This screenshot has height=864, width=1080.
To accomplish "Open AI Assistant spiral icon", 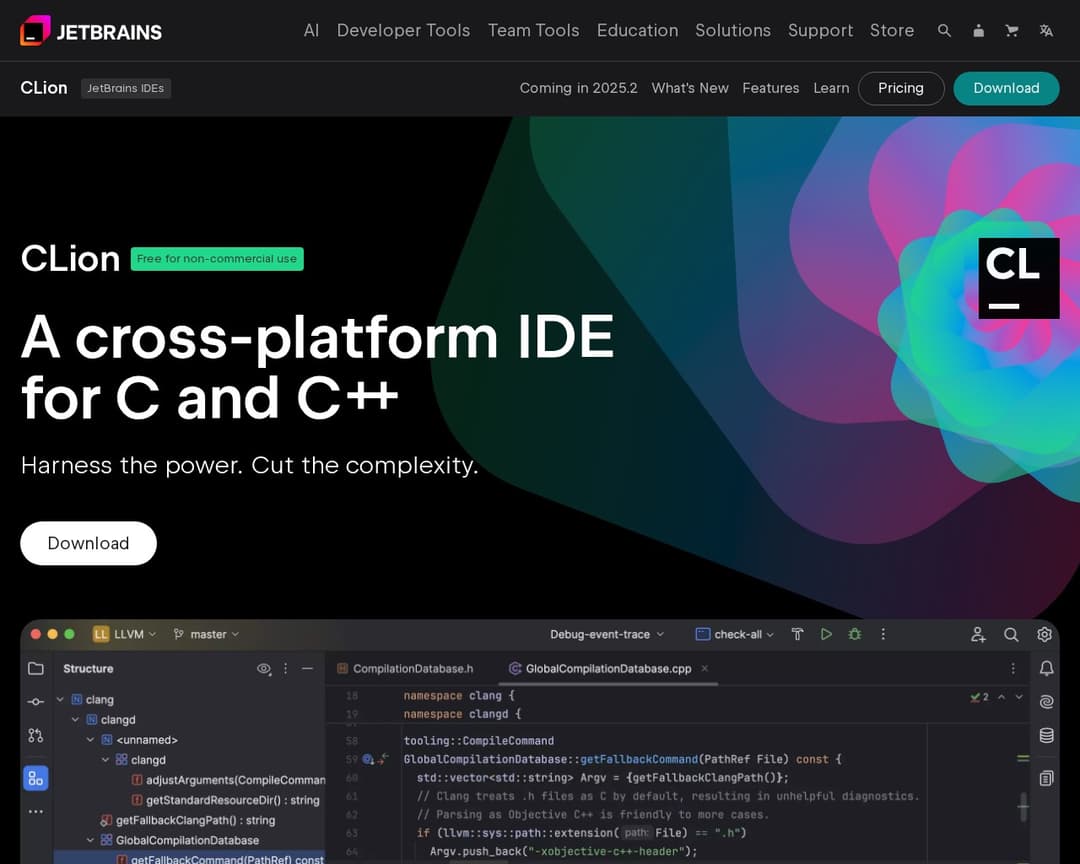I will [1046, 701].
